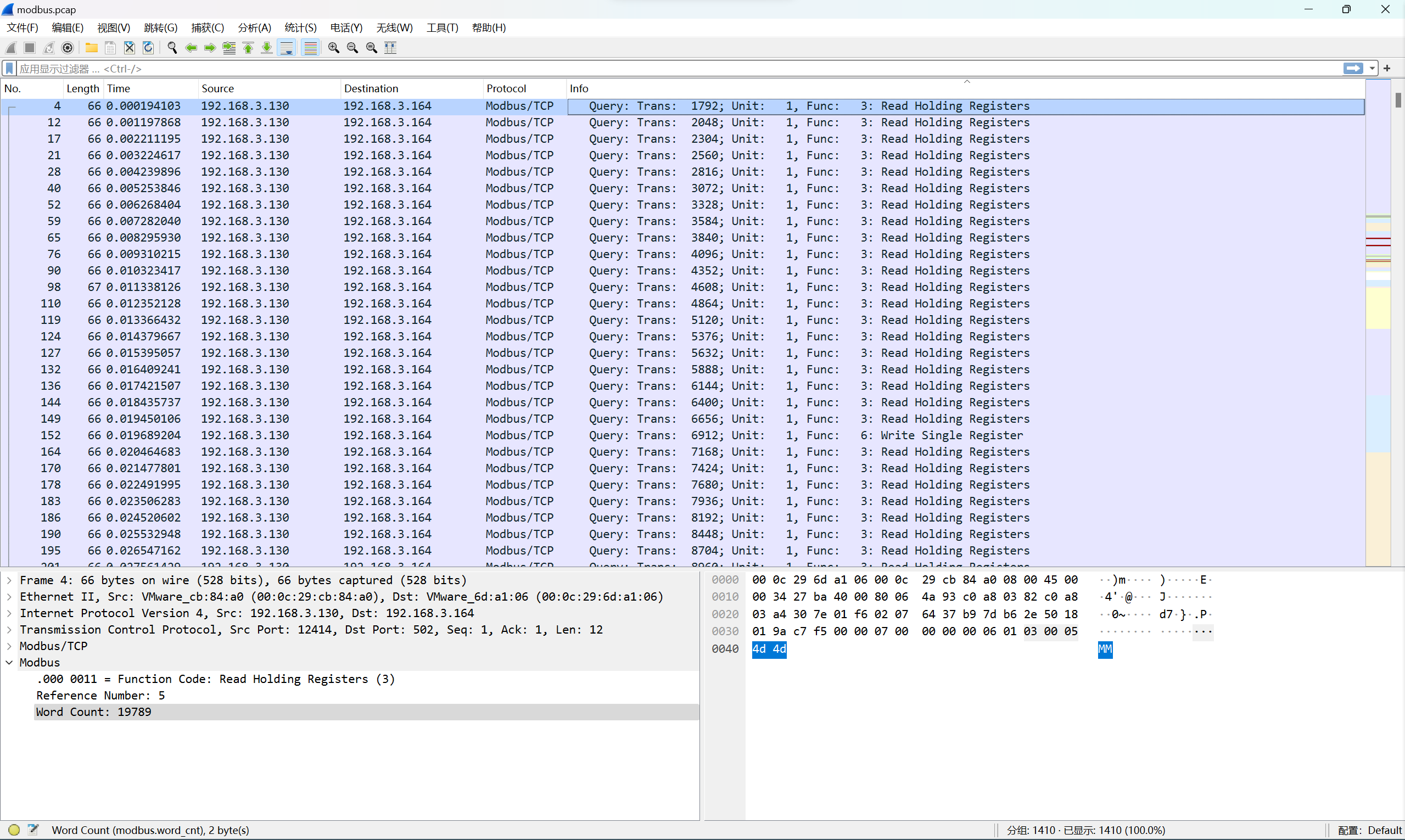Click highlighted hex bytes 4d 4d
1405x840 pixels.
click(x=769, y=649)
